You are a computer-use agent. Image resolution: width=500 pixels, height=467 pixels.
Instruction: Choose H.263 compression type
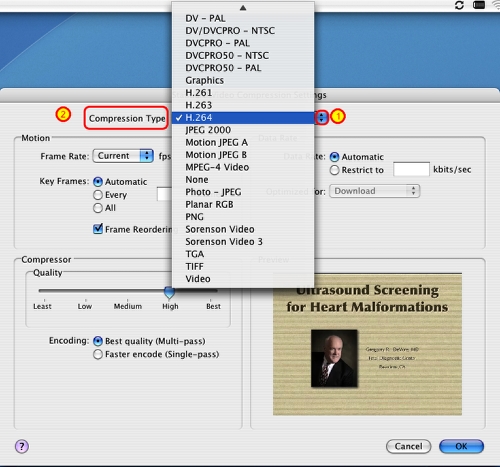[243, 105]
